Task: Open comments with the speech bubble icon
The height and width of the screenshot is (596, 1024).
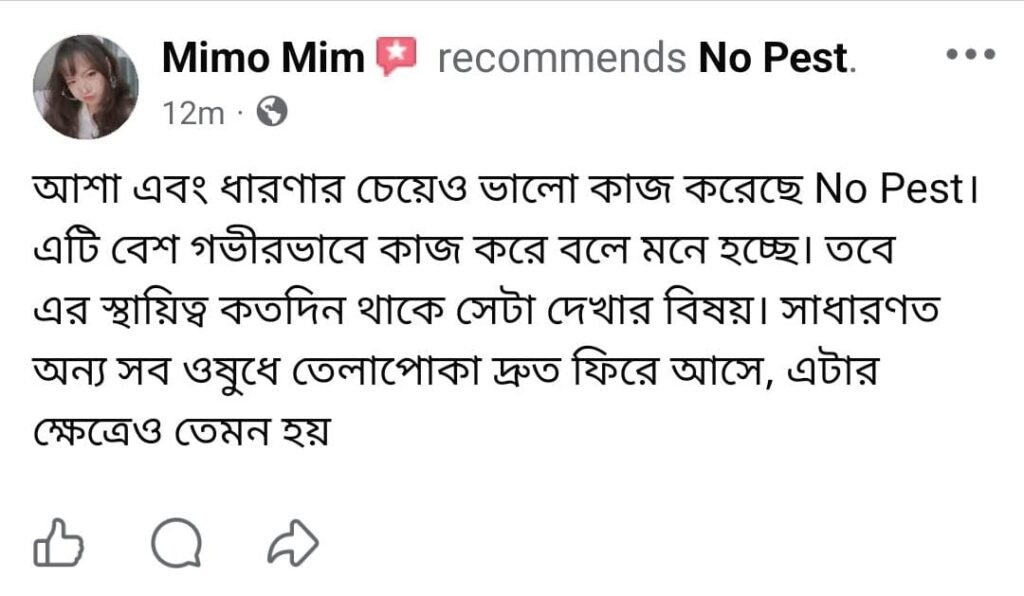Action: (x=177, y=544)
